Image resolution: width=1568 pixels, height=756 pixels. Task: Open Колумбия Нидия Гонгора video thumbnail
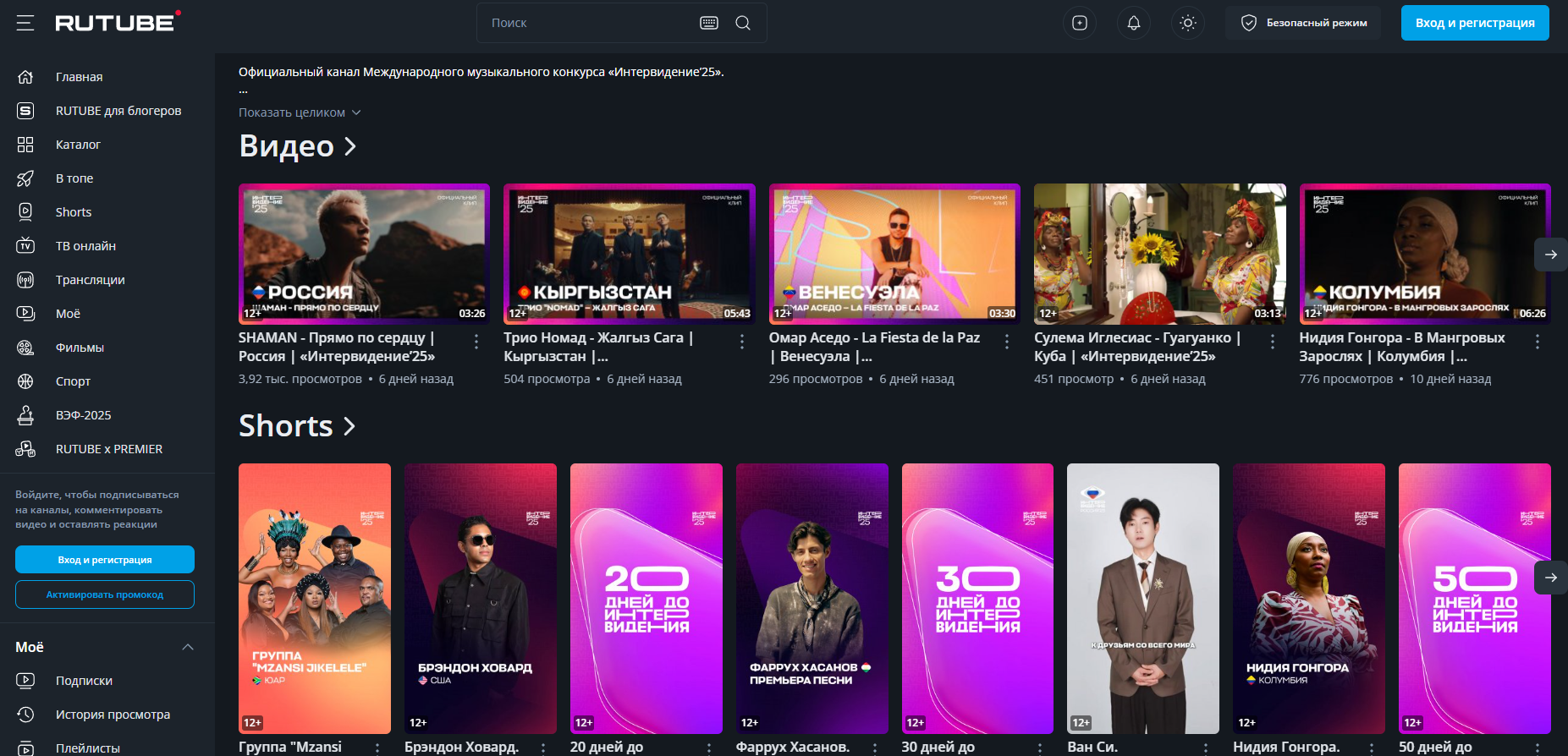point(1425,254)
